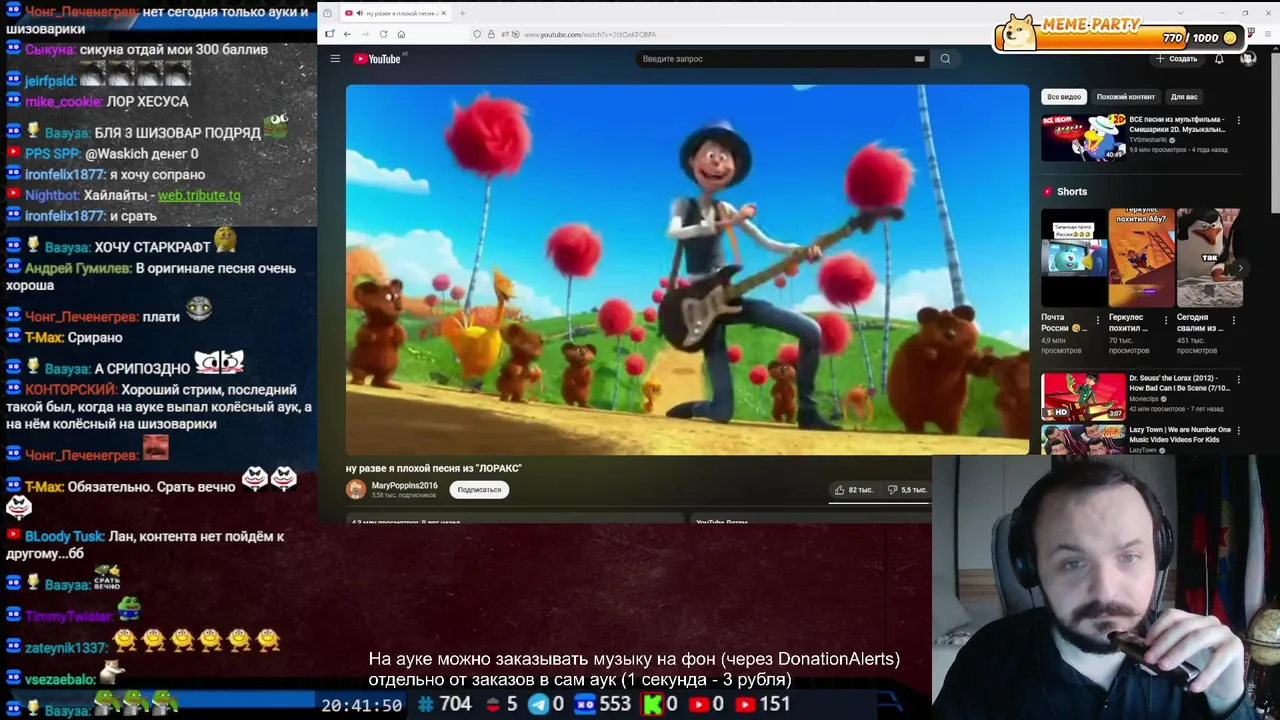Screen dimensions: 1280x720
Task: Open the YouTube account avatar menu
Action: pyautogui.click(x=1247, y=59)
